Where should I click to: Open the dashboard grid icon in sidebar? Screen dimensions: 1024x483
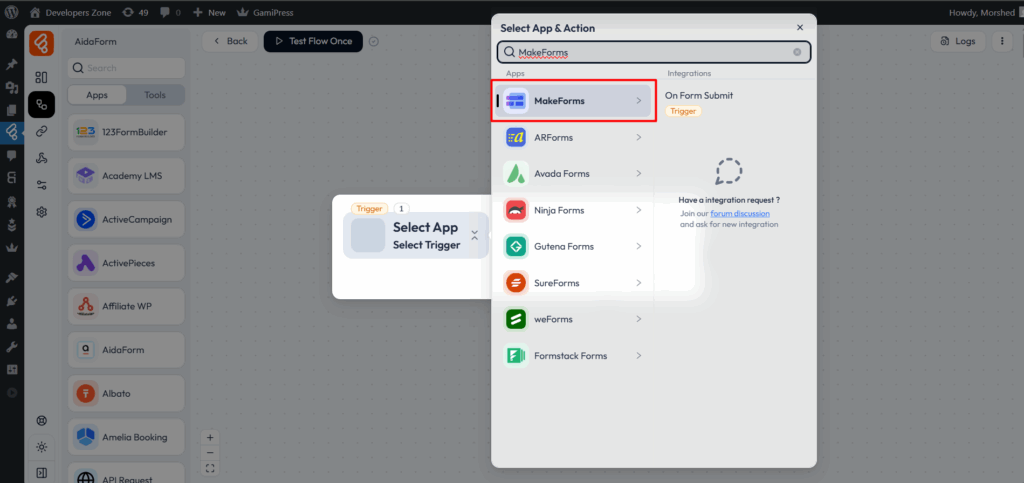click(x=41, y=78)
